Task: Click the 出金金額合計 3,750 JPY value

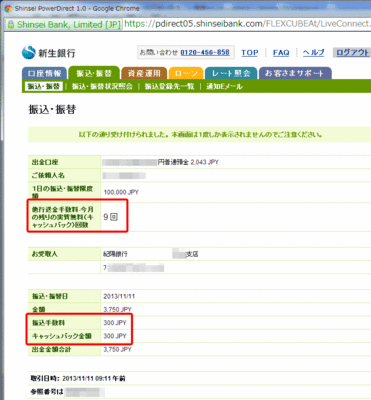Action: [117, 349]
